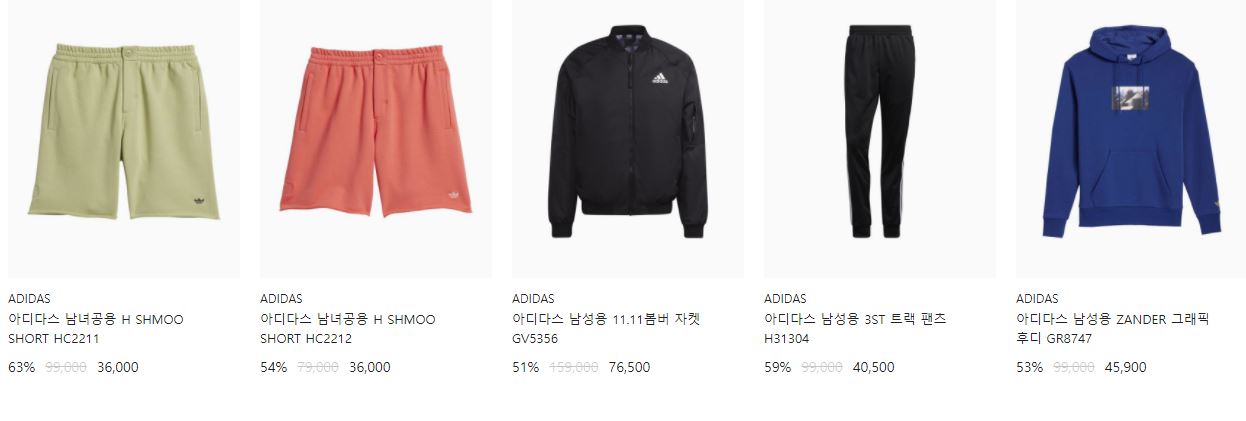Screen dimensions: 1246x421
Task: Click the 54% discount label
Action: pos(273,367)
